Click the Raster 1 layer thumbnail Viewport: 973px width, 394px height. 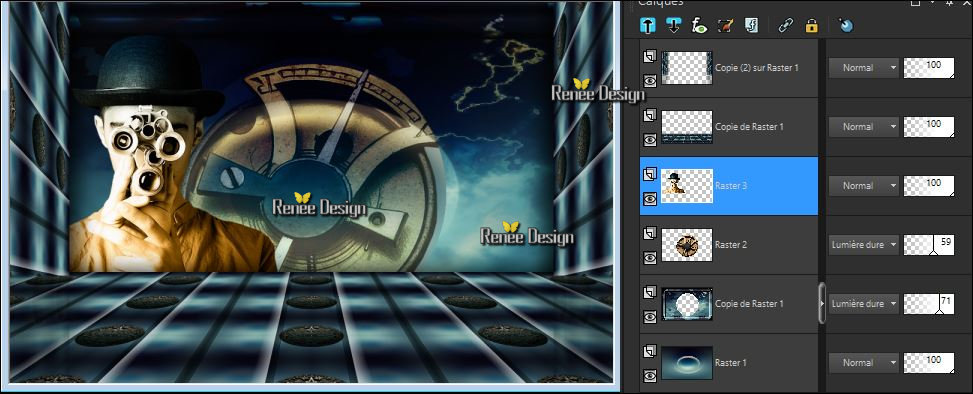pyautogui.click(x=687, y=362)
